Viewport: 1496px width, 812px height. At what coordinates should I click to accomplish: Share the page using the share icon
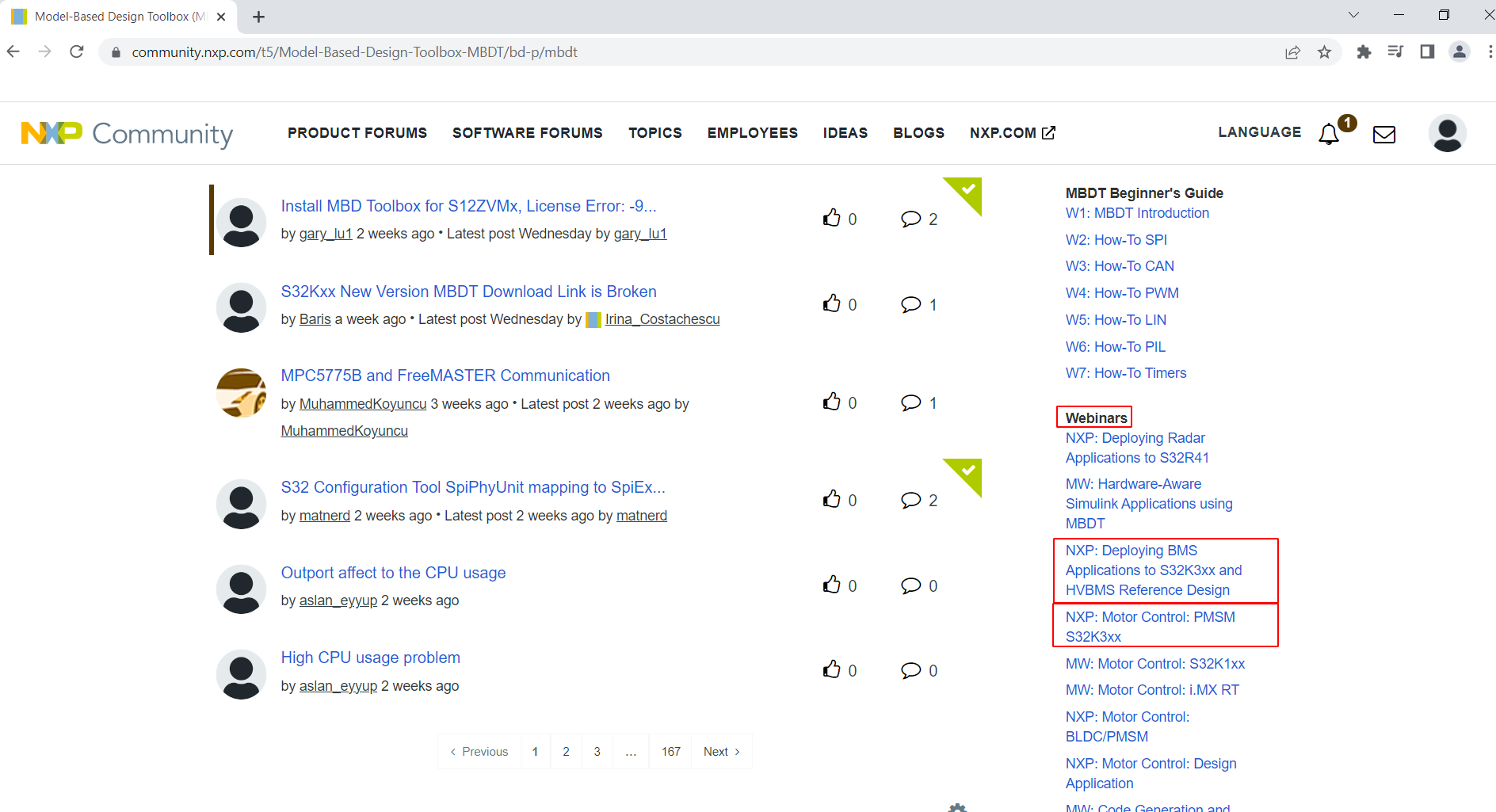click(1293, 51)
